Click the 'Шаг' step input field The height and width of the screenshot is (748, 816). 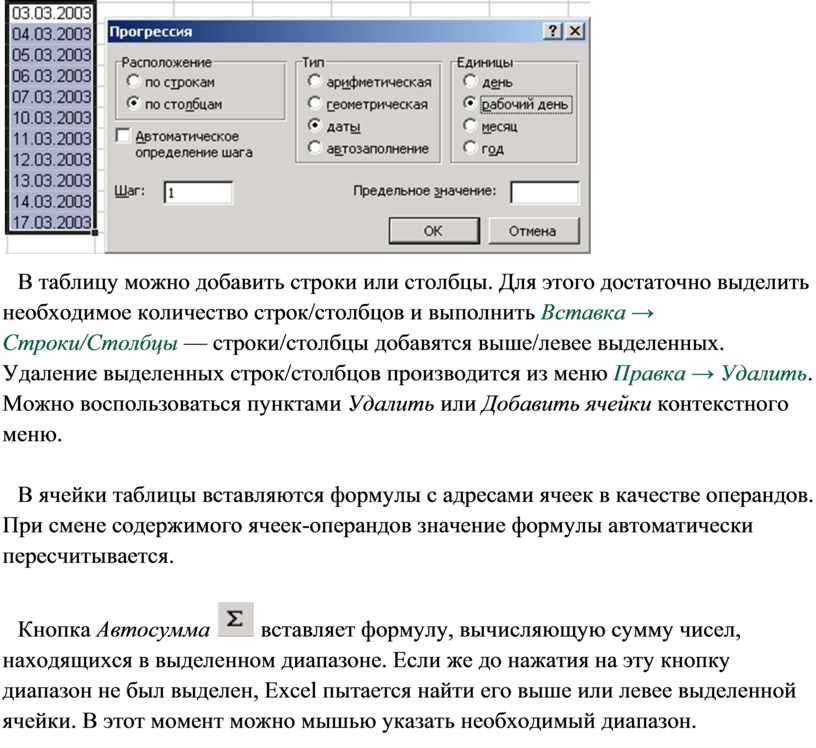click(x=198, y=192)
